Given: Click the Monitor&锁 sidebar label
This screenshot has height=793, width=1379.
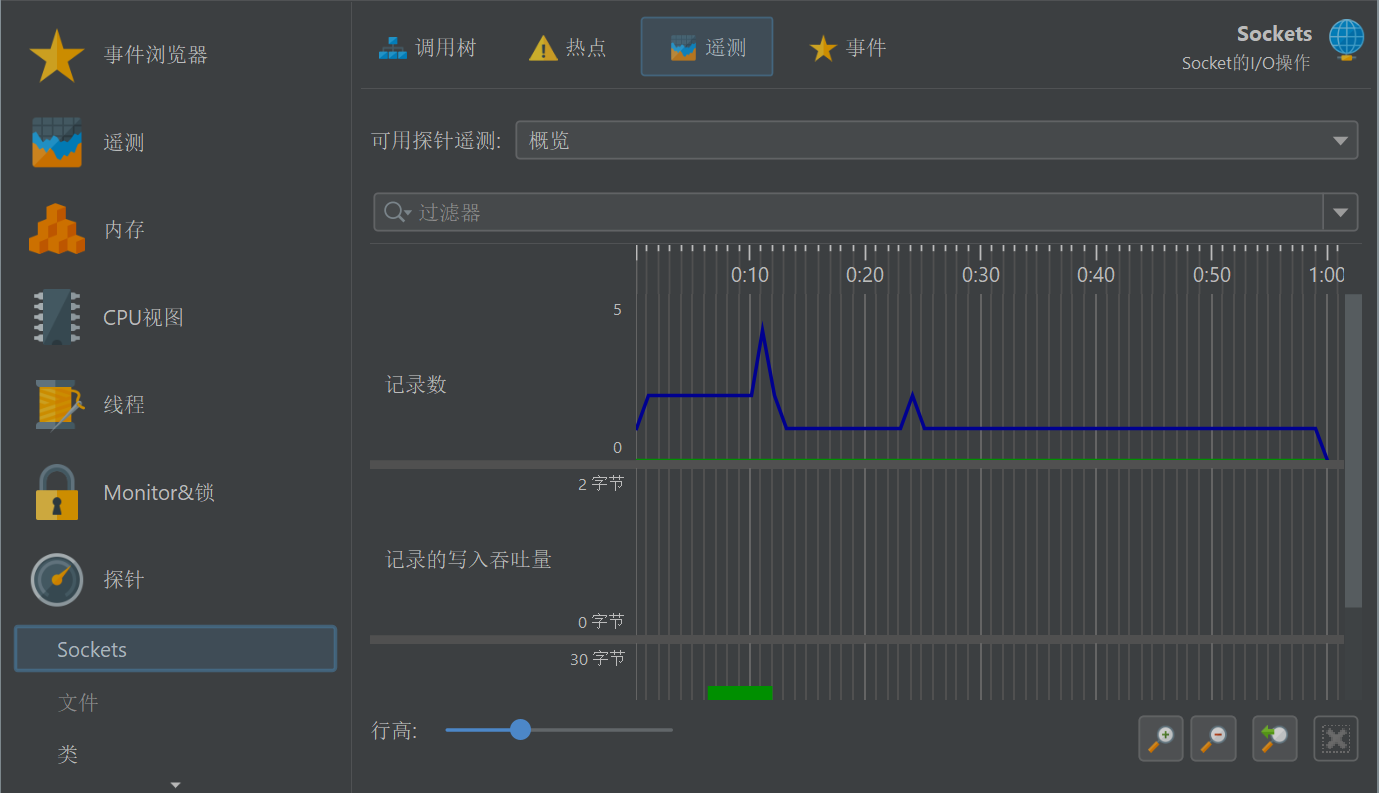Looking at the screenshot, I should click(x=159, y=493).
